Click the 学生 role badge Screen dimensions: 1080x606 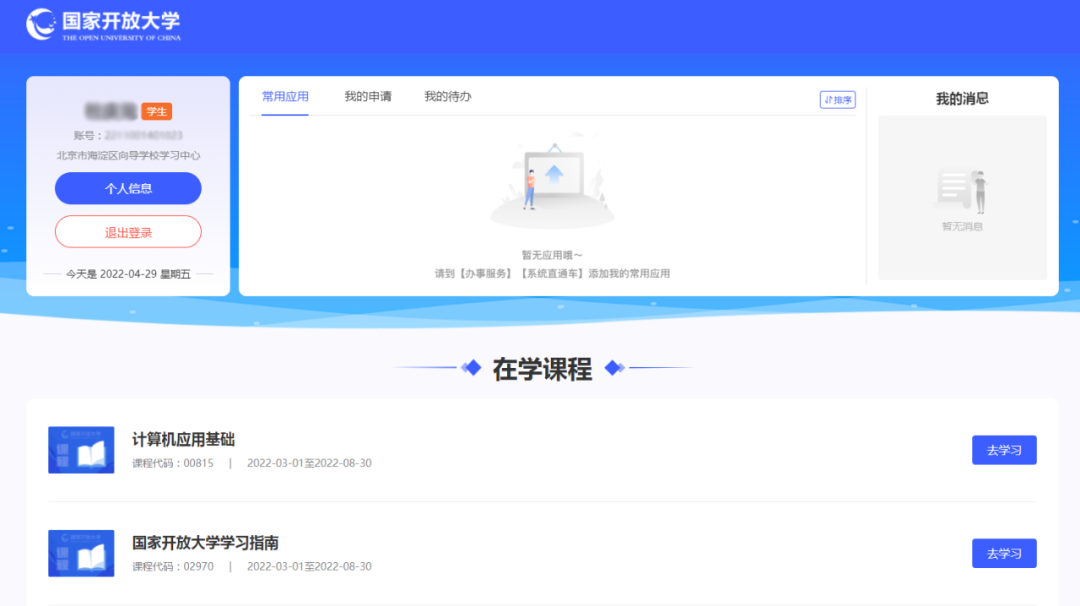pos(156,112)
